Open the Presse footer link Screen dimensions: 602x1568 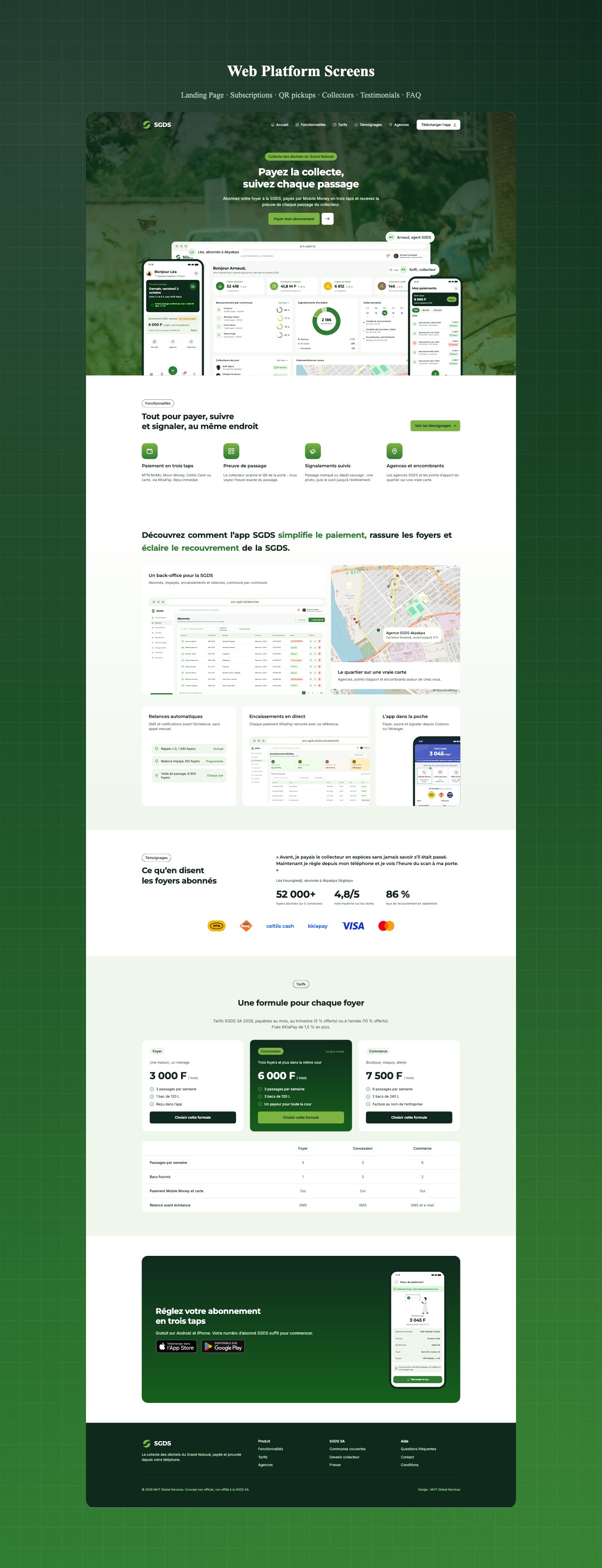pyautogui.click(x=335, y=1465)
